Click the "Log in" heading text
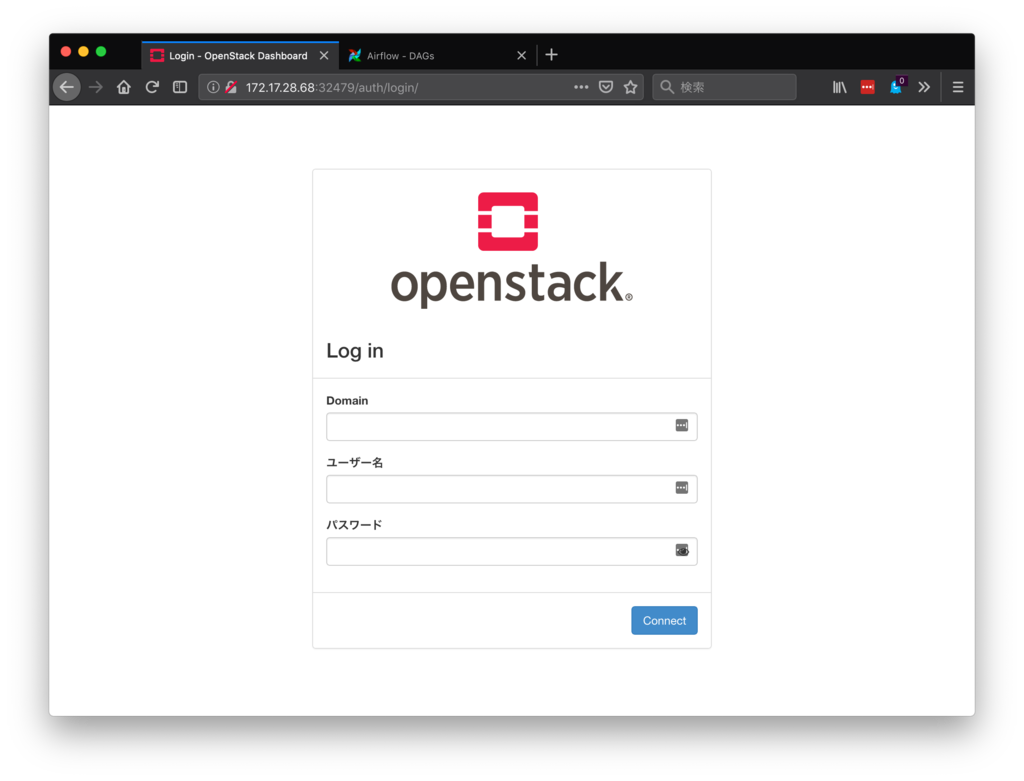1024x781 pixels. click(x=355, y=351)
